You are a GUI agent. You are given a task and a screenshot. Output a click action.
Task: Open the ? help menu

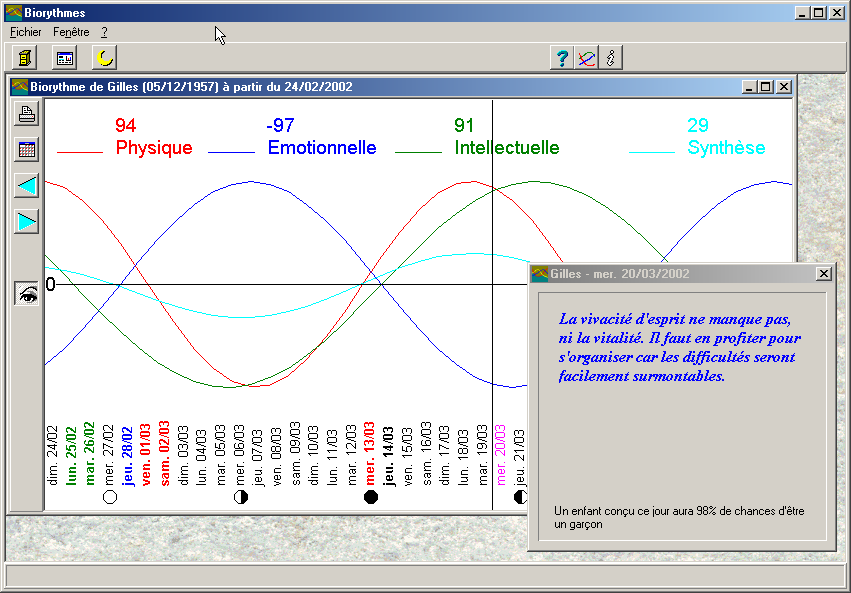pyautogui.click(x=104, y=32)
